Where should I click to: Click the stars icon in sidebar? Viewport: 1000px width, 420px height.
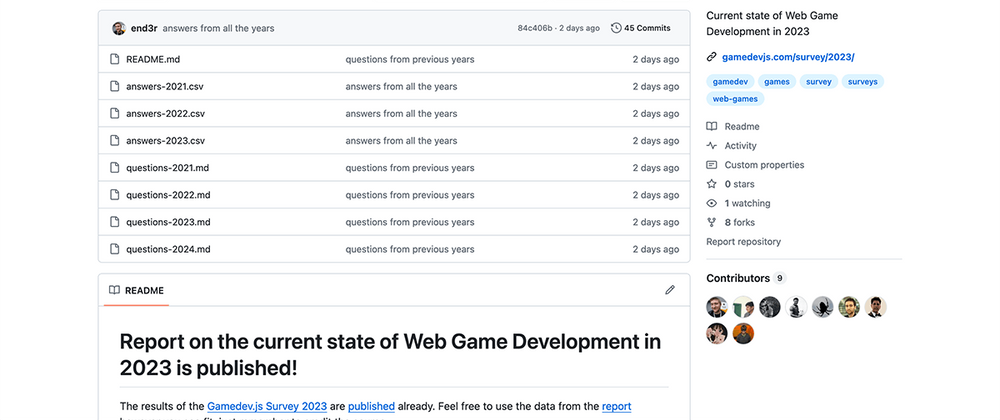click(x=712, y=184)
